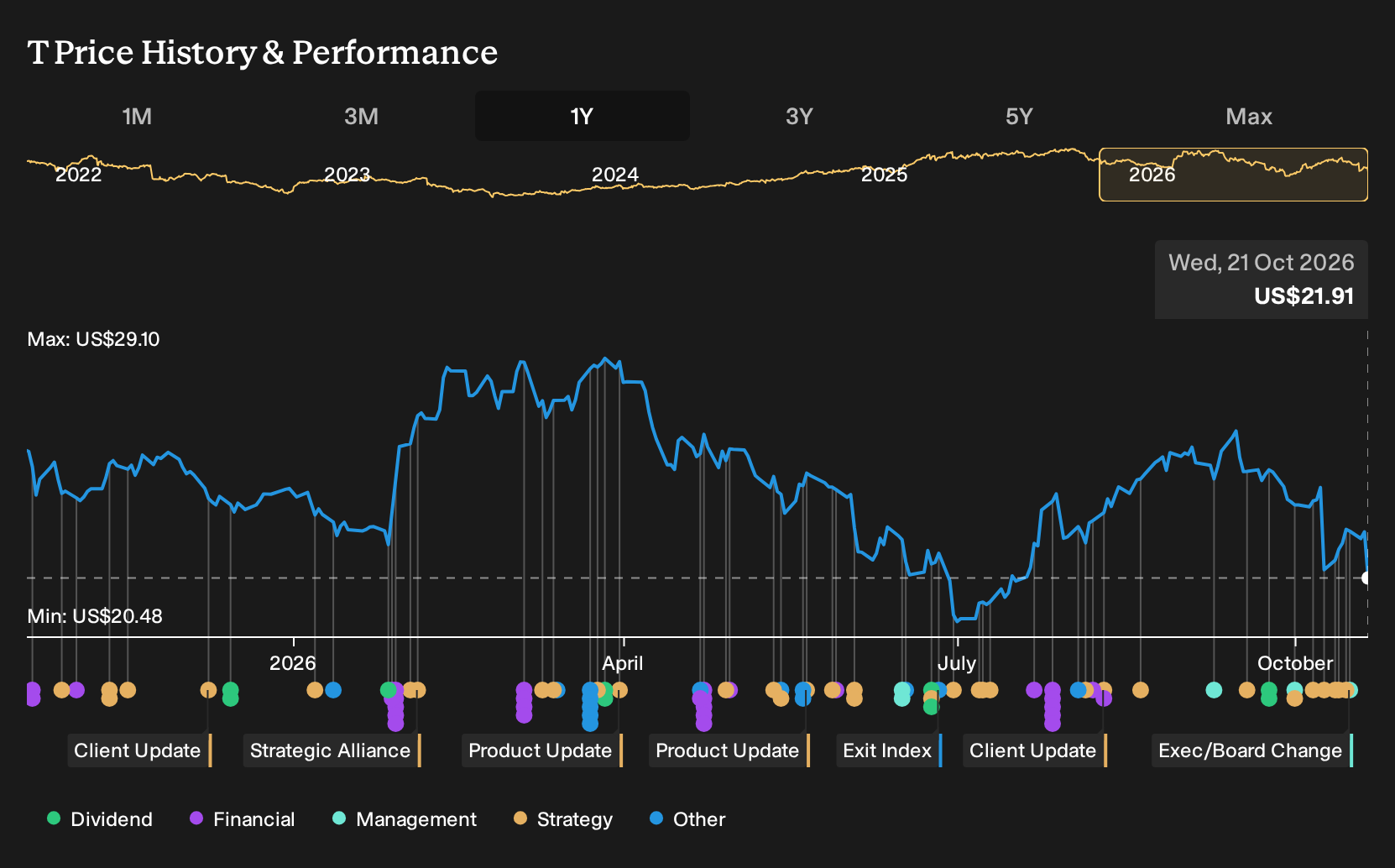The width and height of the screenshot is (1395, 868).
Task: Click the 2024 label in overview chart
Action: [x=614, y=175]
